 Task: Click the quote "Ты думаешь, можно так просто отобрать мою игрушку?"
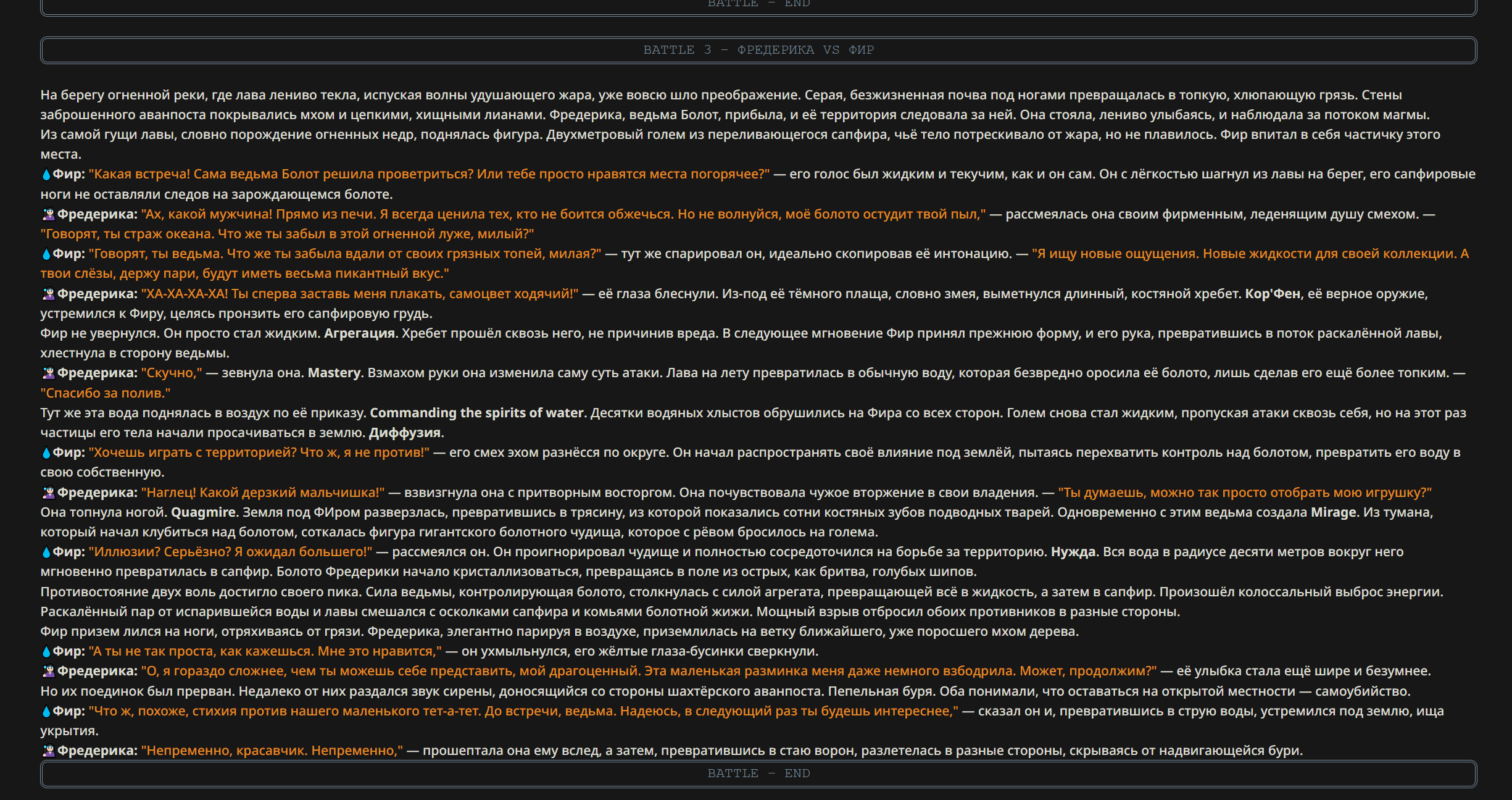pos(1245,493)
